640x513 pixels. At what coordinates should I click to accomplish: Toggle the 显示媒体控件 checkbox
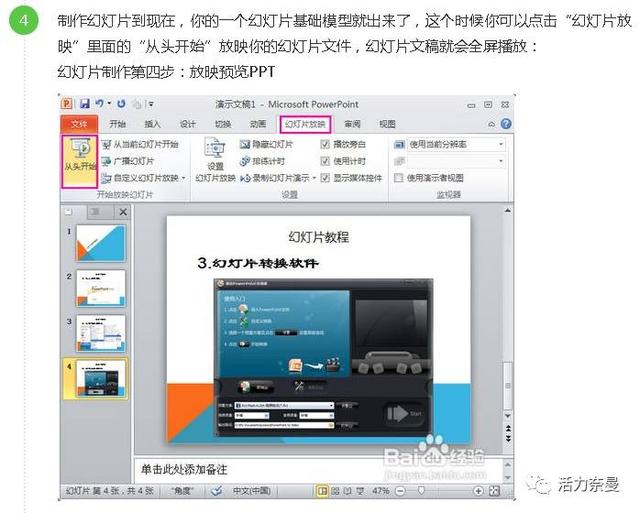coord(325,178)
